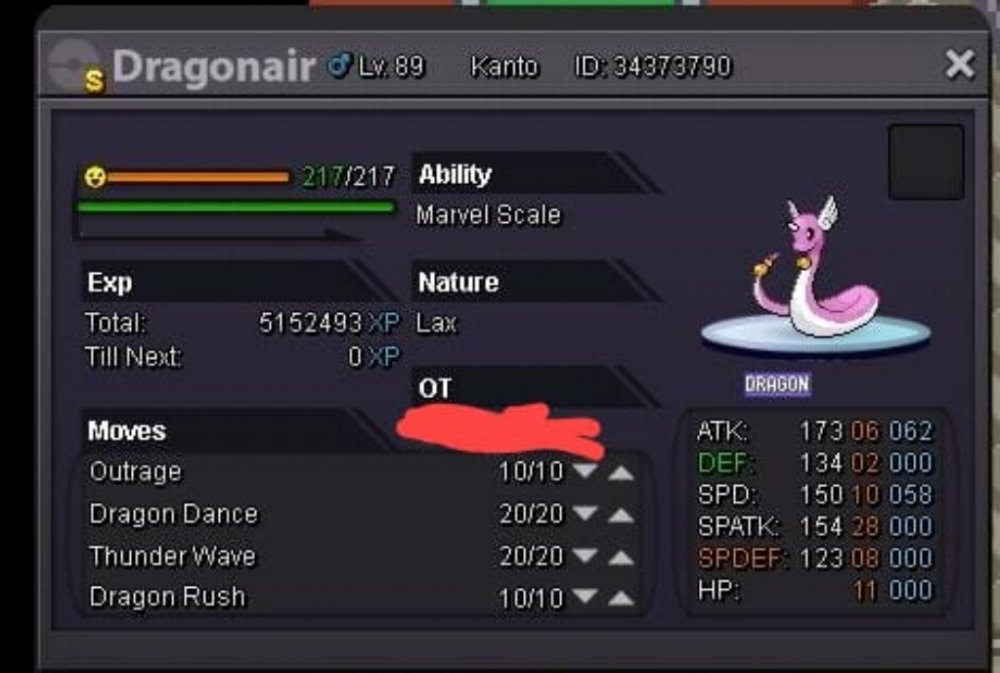Close the Dragonair summary window
Image resolution: width=1000 pixels, height=673 pixels.
tap(960, 64)
